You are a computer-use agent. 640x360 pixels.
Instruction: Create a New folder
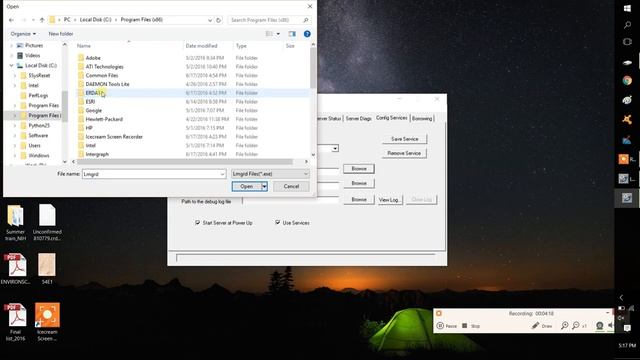61,34
